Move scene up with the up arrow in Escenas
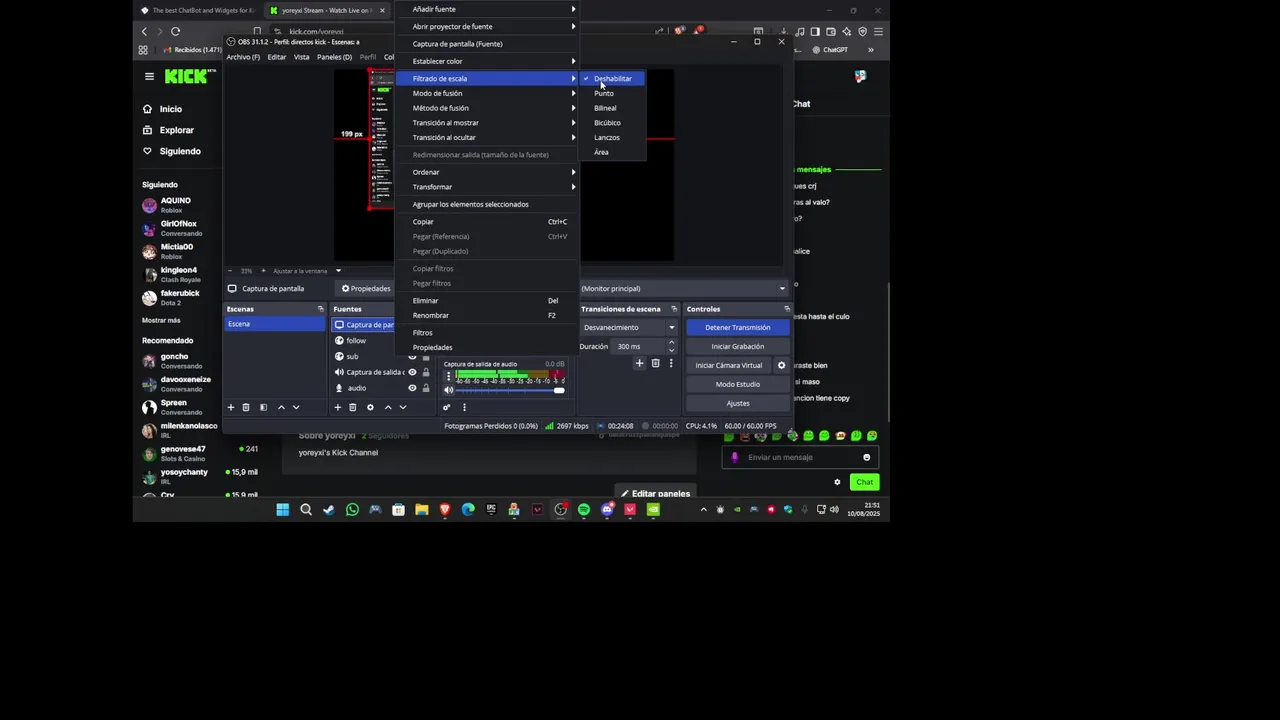Screen dimensions: 1280x720 (281, 407)
